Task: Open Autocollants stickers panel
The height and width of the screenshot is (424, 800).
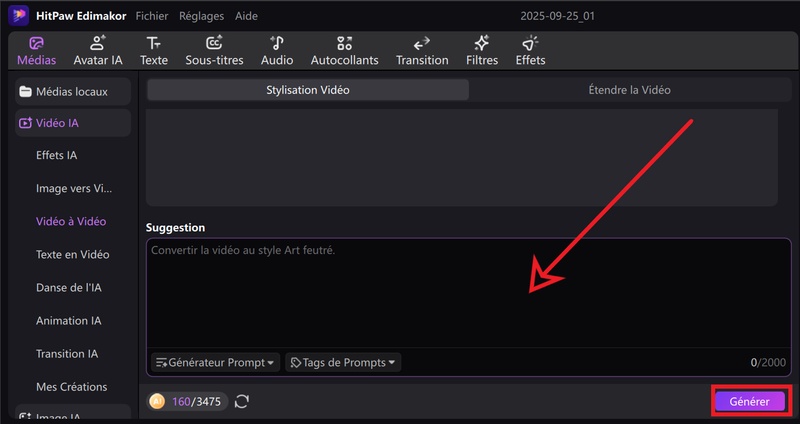Action: coord(344,51)
